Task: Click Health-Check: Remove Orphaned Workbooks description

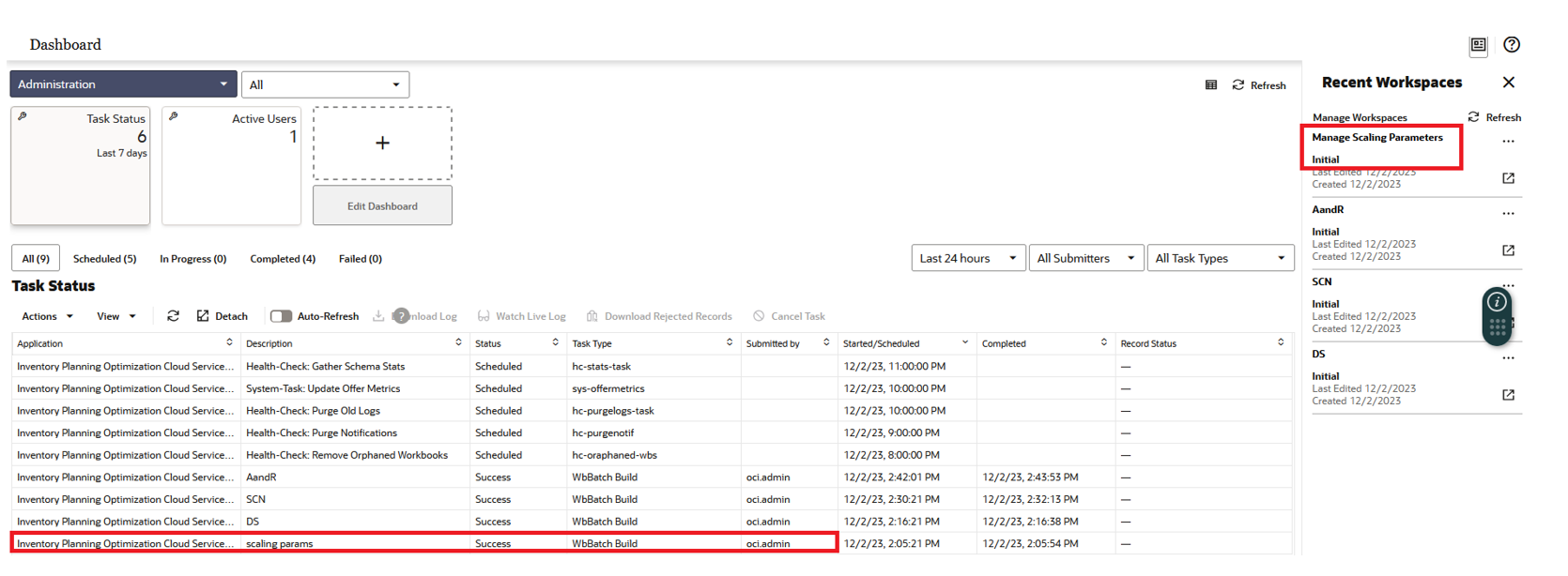Action: [x=347, y=455]
